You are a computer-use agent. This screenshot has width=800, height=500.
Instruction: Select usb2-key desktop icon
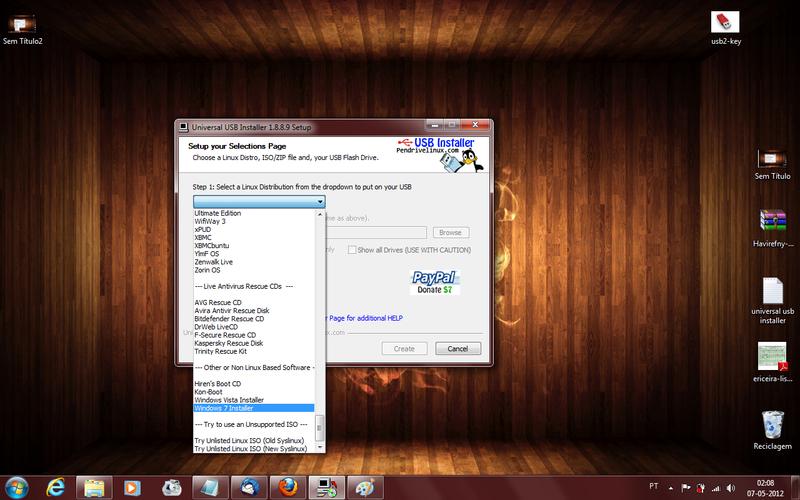[726, 28]
